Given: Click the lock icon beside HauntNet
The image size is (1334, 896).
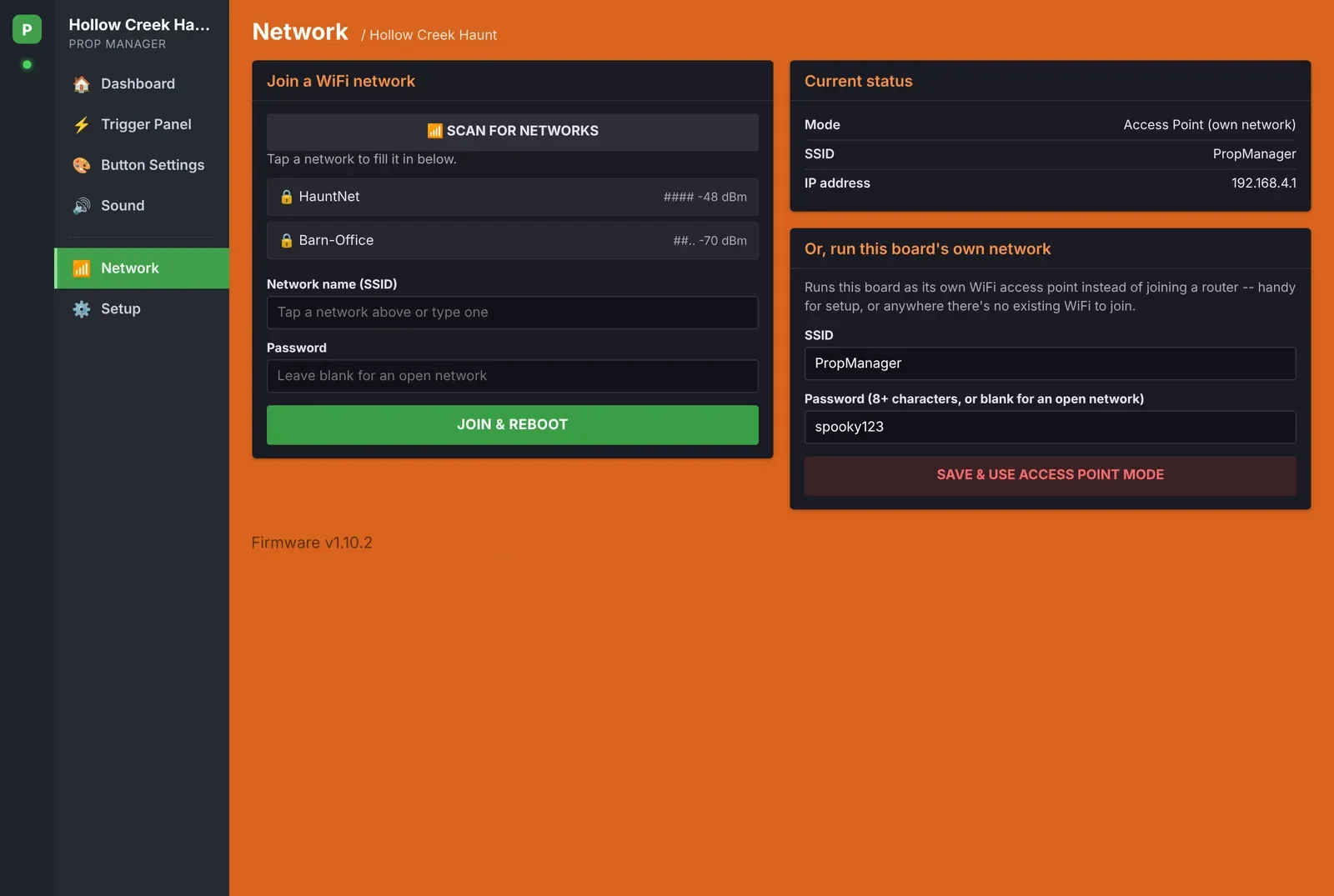Looking at the screenshot, I should pos(286,197).
